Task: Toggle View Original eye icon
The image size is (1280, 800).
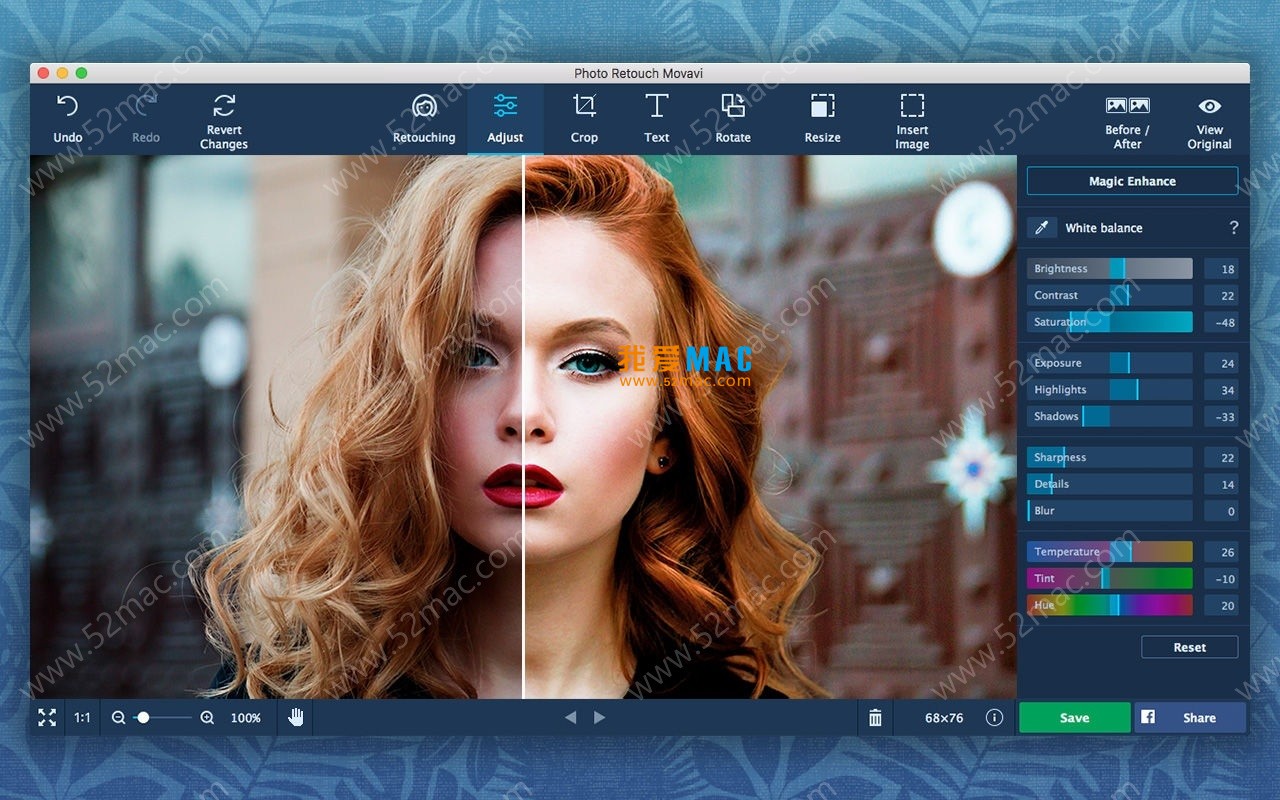Action: click(x=1209, y=106)
